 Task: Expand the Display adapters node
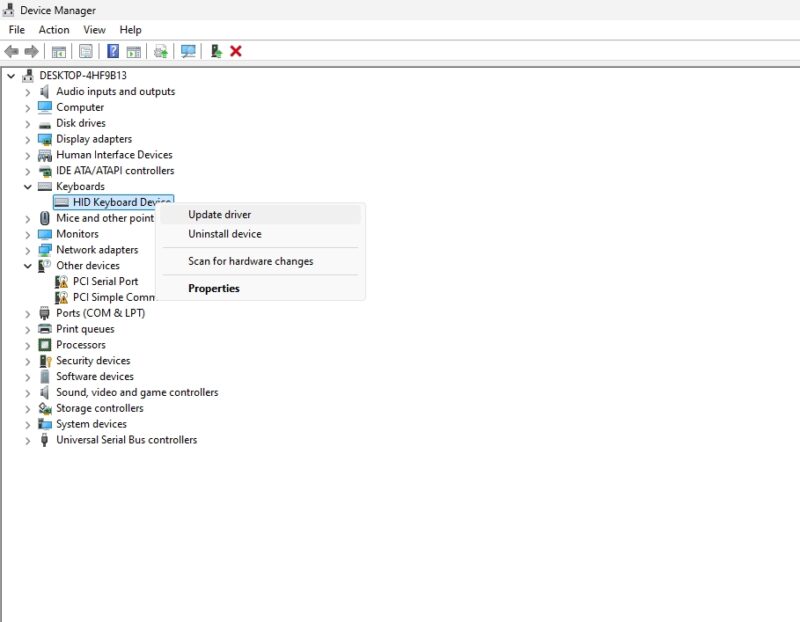coord(28,139)
